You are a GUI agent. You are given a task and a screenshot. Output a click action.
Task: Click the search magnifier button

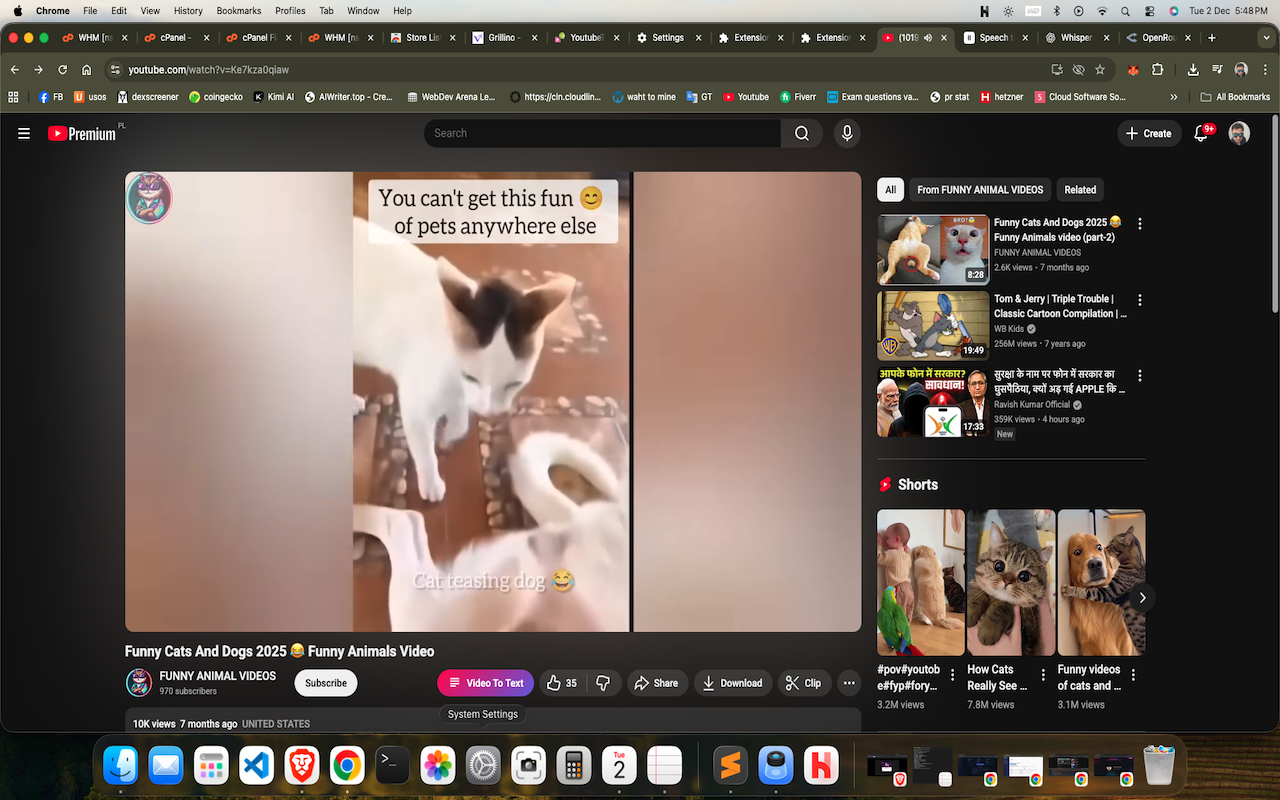click(x=801, y=133)
